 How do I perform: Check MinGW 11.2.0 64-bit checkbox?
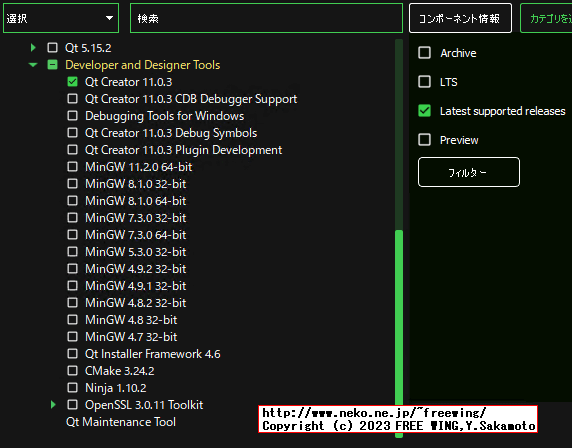tap(73, 167)
